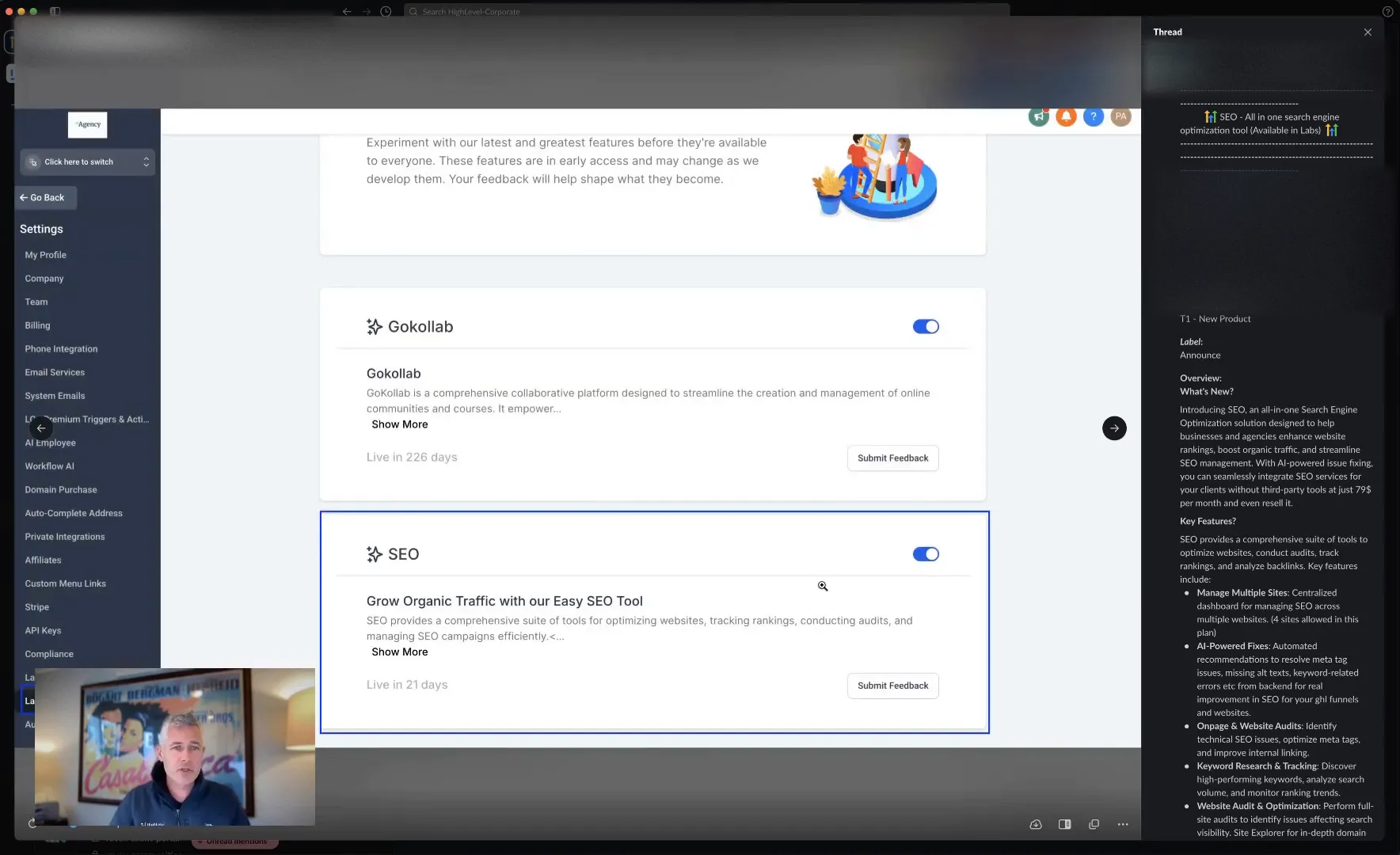Click 'Manage Multiple Sites' bullet in thread
This screenshot has height=855, width=1400.
coord(1242,593)
